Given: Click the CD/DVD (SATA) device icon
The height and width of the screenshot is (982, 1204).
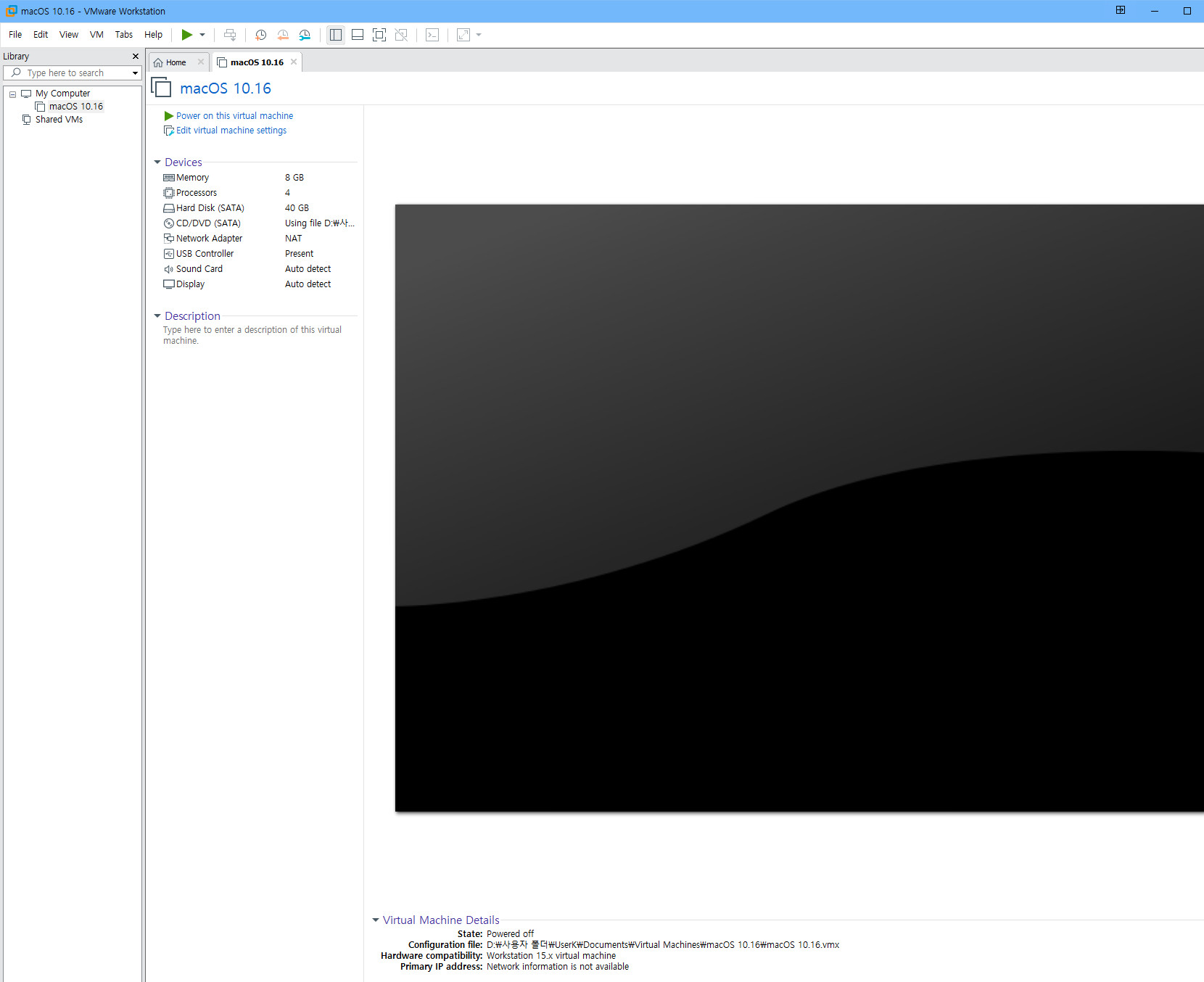Looking at the screenshot, I should 169,223.
